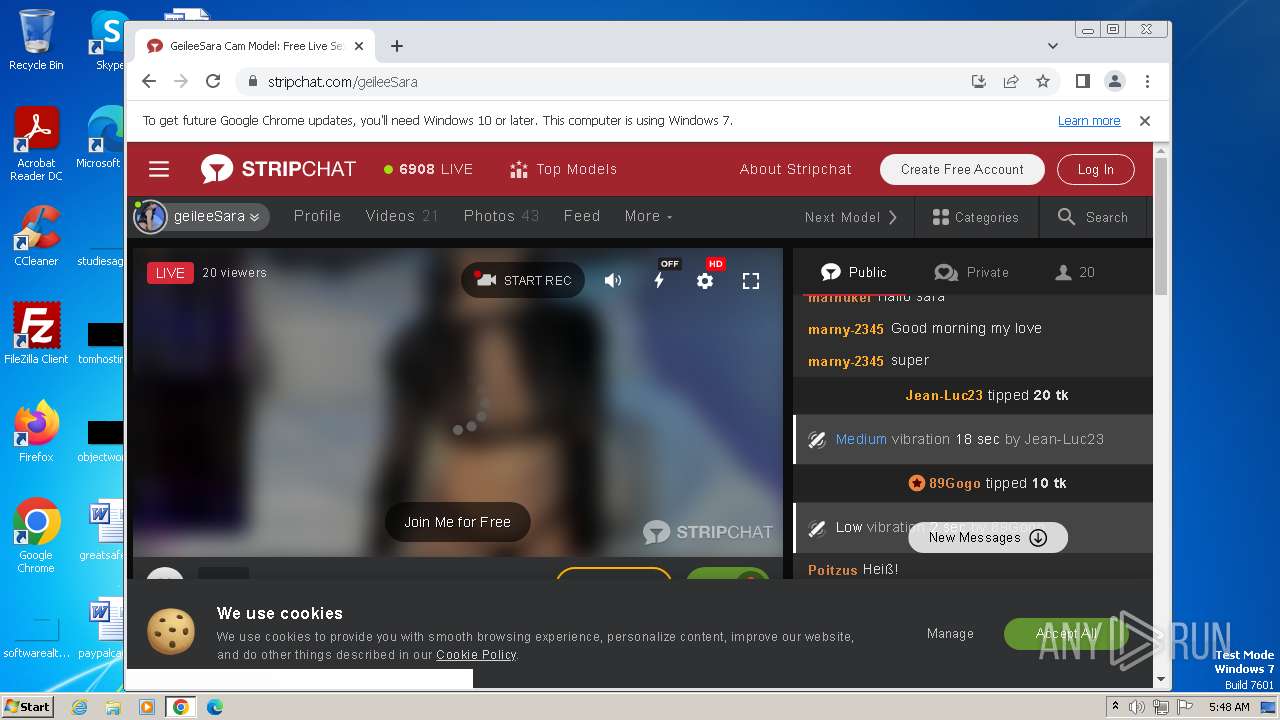Click Medium vibration link
The image size is (1280, 720).
[x=861, y=439]
